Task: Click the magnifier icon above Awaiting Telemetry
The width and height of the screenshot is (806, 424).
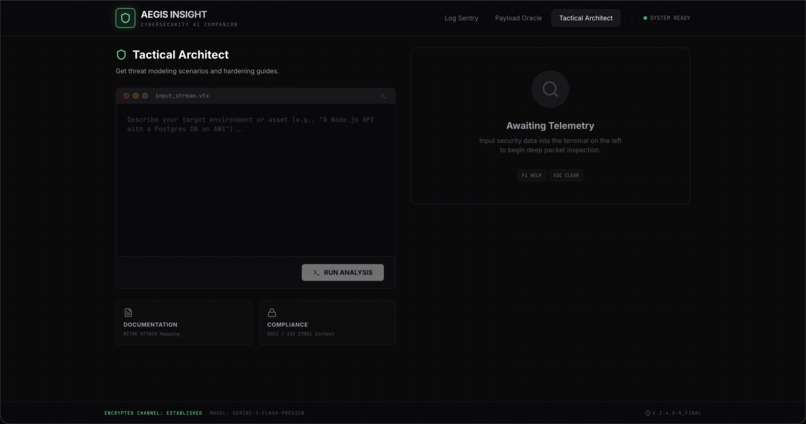Action: pos(550,89)
